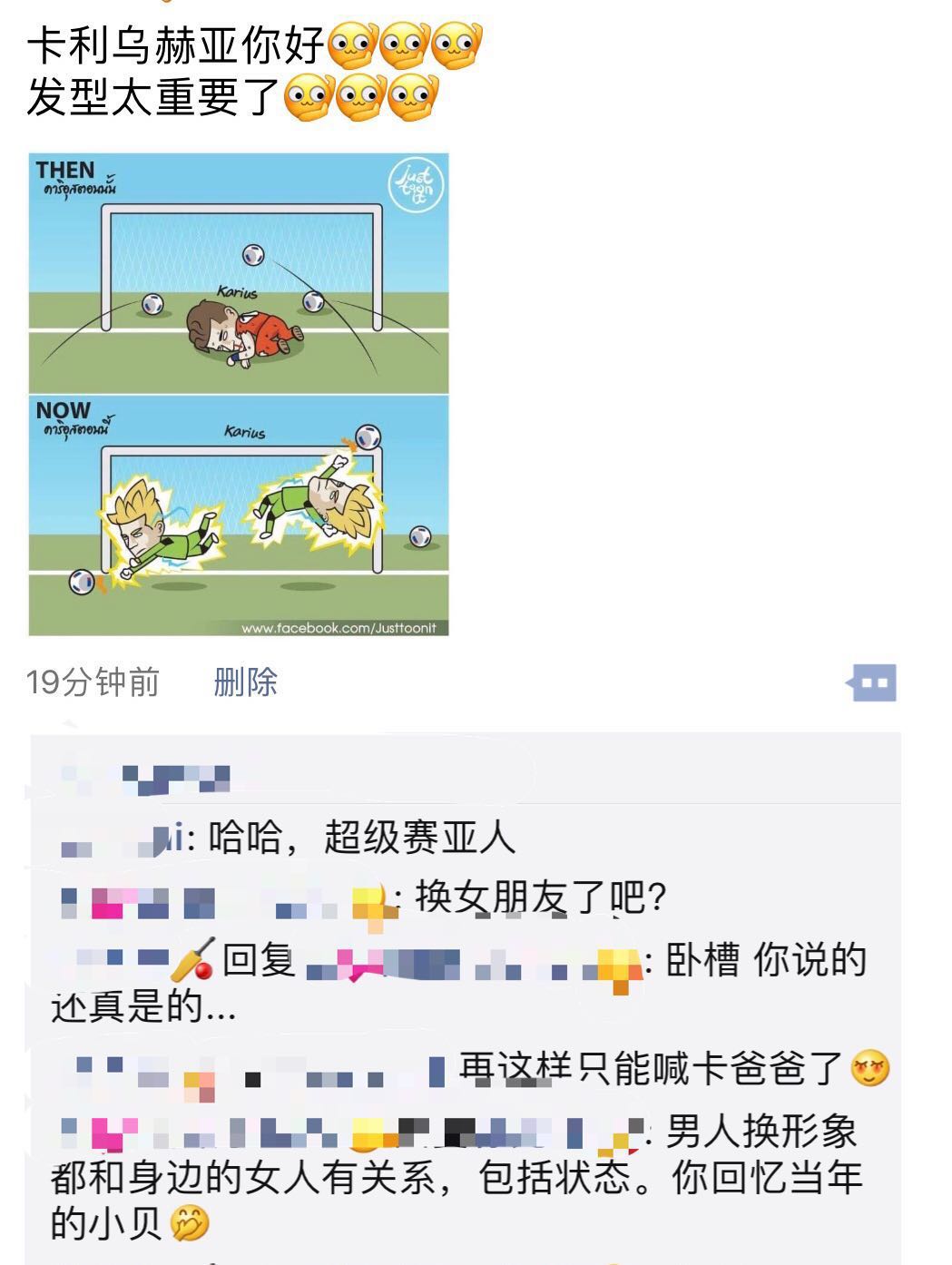The image size is (952, 1265).
Task: Tap the comment 哈哈，超级赛亚人
Action: [x=361, y=837]
